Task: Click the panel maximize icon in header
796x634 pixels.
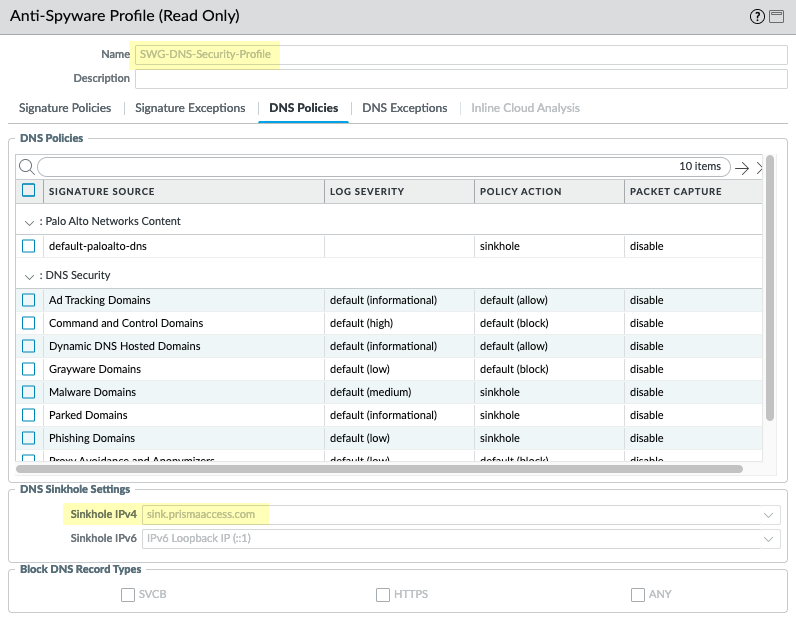Action: (x=776, y=17)
